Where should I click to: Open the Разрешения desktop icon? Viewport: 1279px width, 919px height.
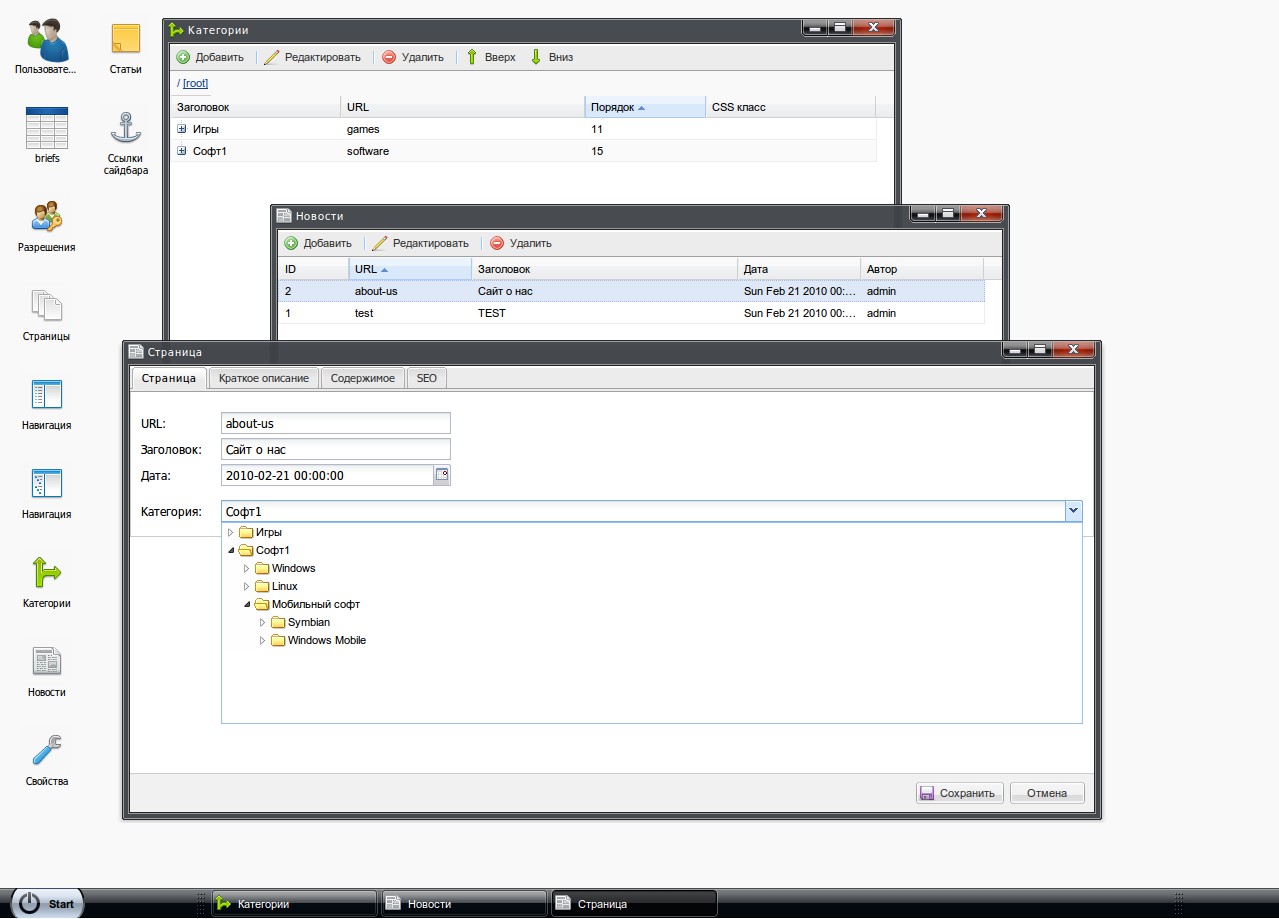[46, 225]
